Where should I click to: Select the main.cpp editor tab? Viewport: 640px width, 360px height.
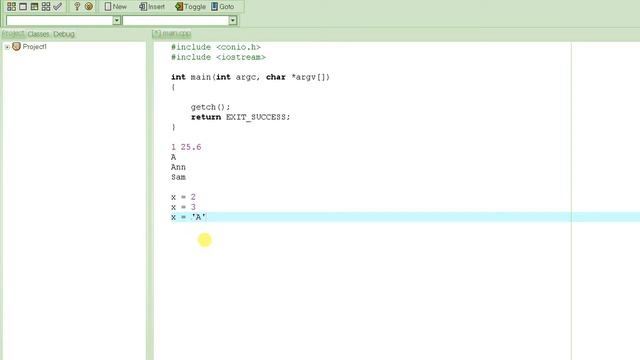pos(171,33)
